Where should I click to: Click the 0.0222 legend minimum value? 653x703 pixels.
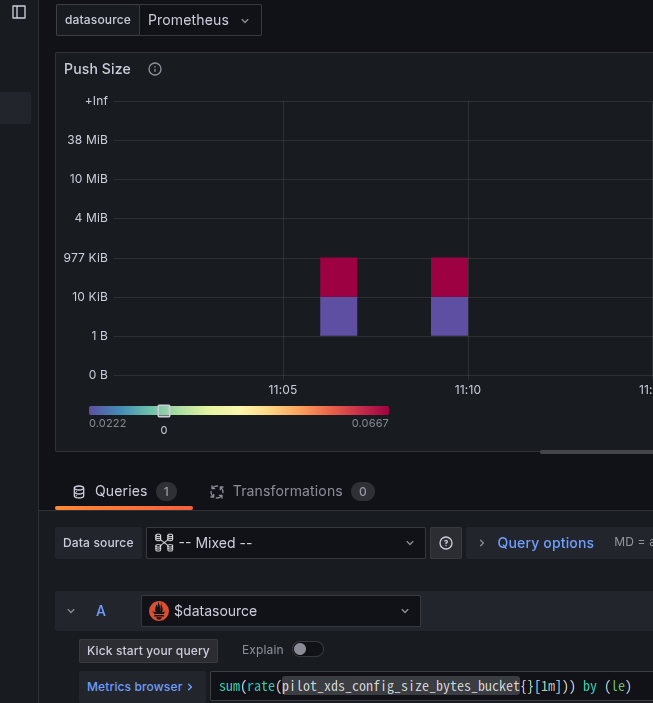pyautogui.click(x=108, y=423)
